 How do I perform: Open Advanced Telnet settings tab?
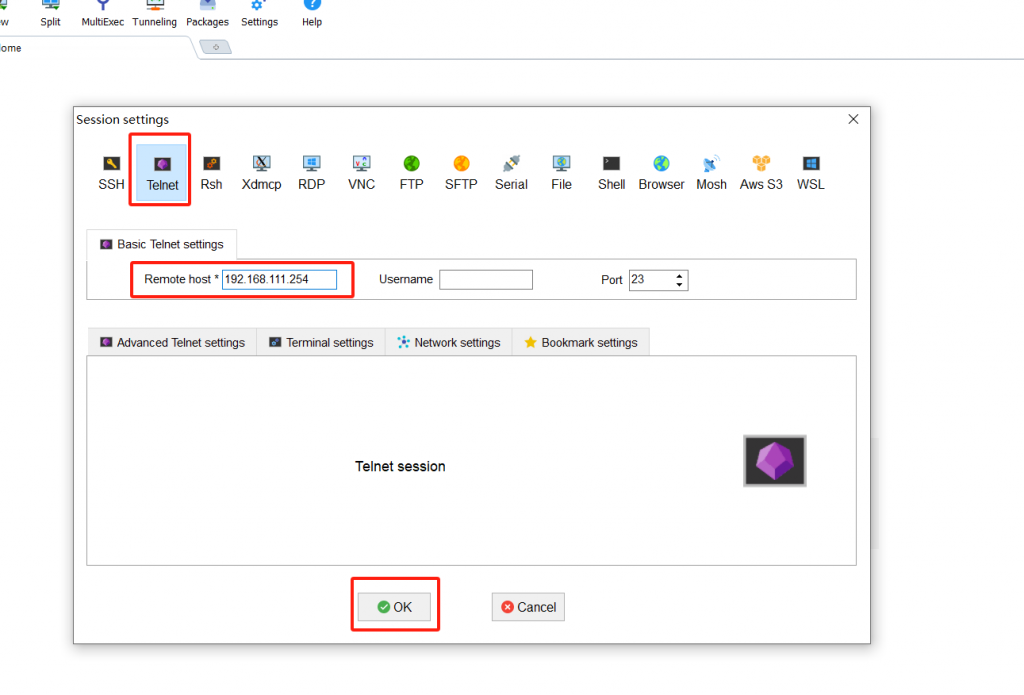click(172, 342)
